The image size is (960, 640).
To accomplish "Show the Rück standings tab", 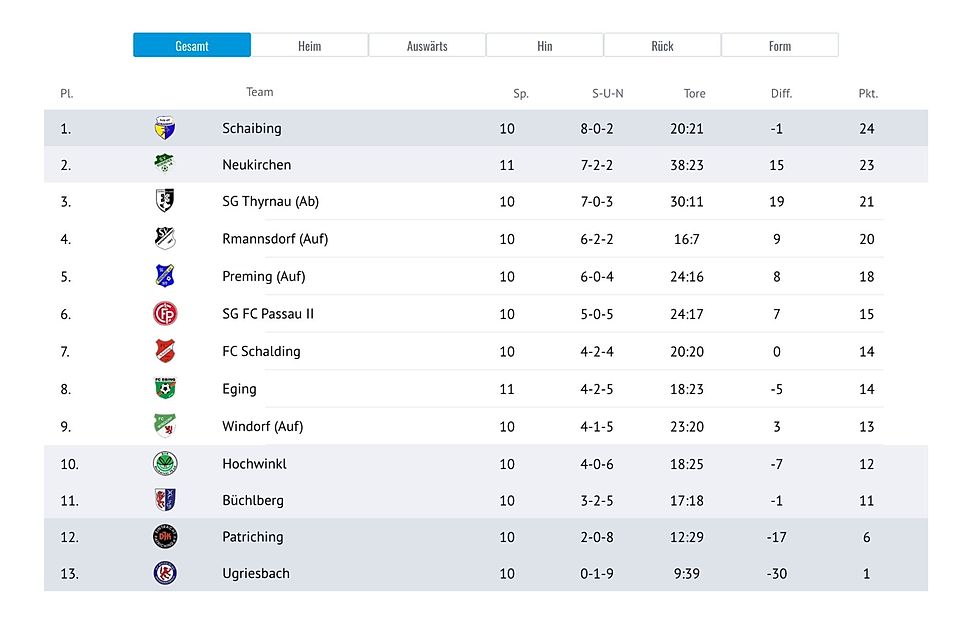I will (662, 46).
